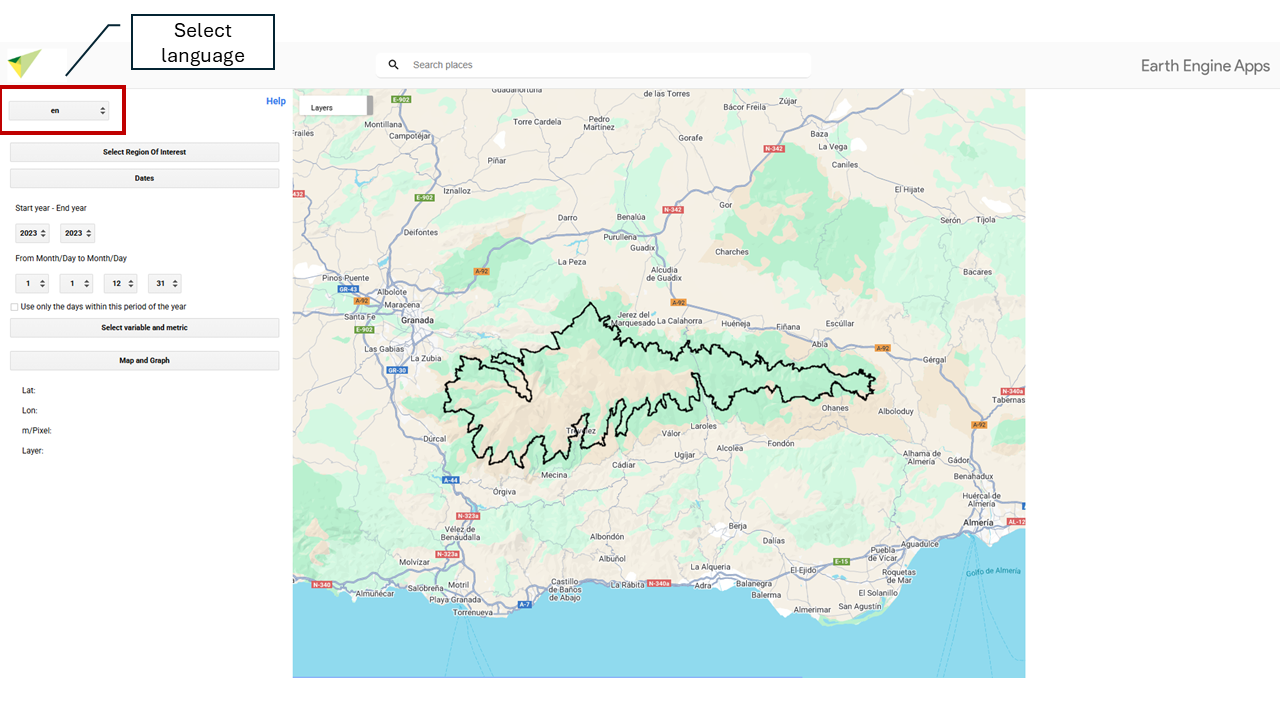Enable 'Use only the days within this period'
The height and width of the screenshot is (720, 1280).
[14, 307]
